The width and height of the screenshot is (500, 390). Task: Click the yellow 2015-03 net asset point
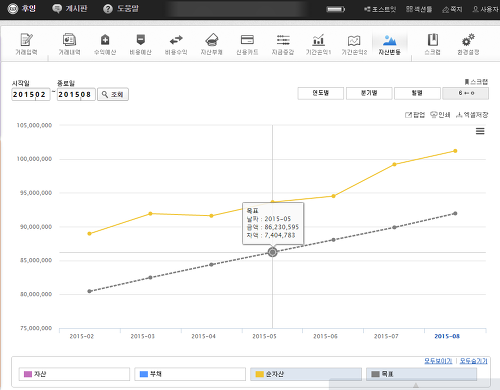[150, 214]
